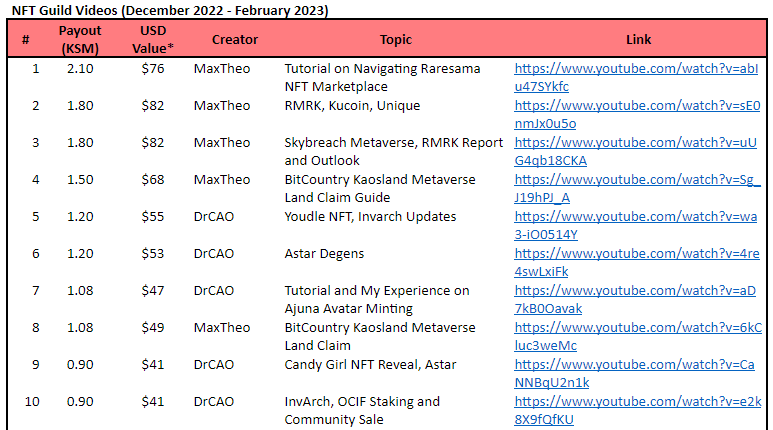
Task: Select topic 'Youdle NFT, Invarch Updates'
Action: coord(370,217)
